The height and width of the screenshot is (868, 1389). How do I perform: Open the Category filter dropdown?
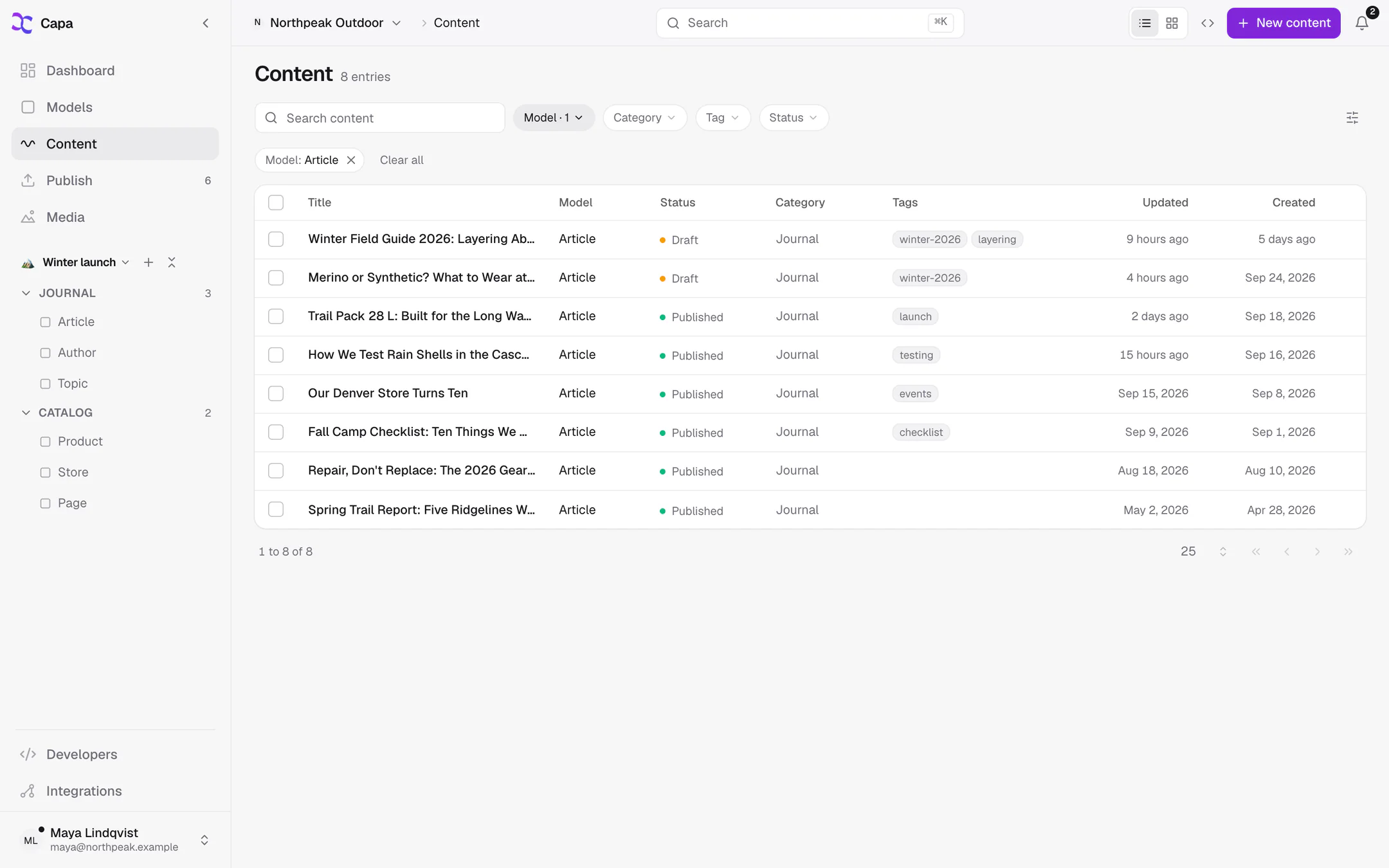644,118
